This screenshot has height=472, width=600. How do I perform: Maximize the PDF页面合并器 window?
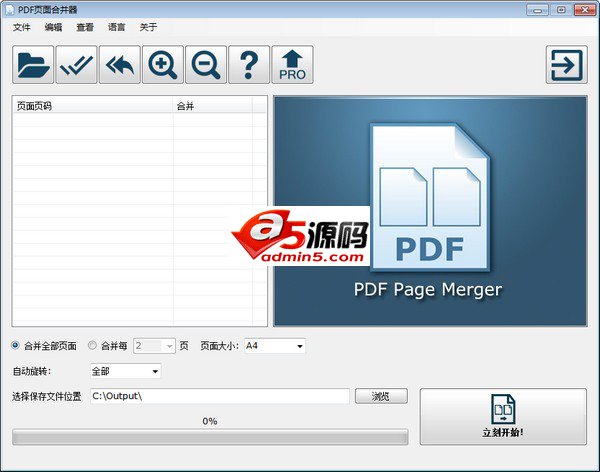coord(561,10)
